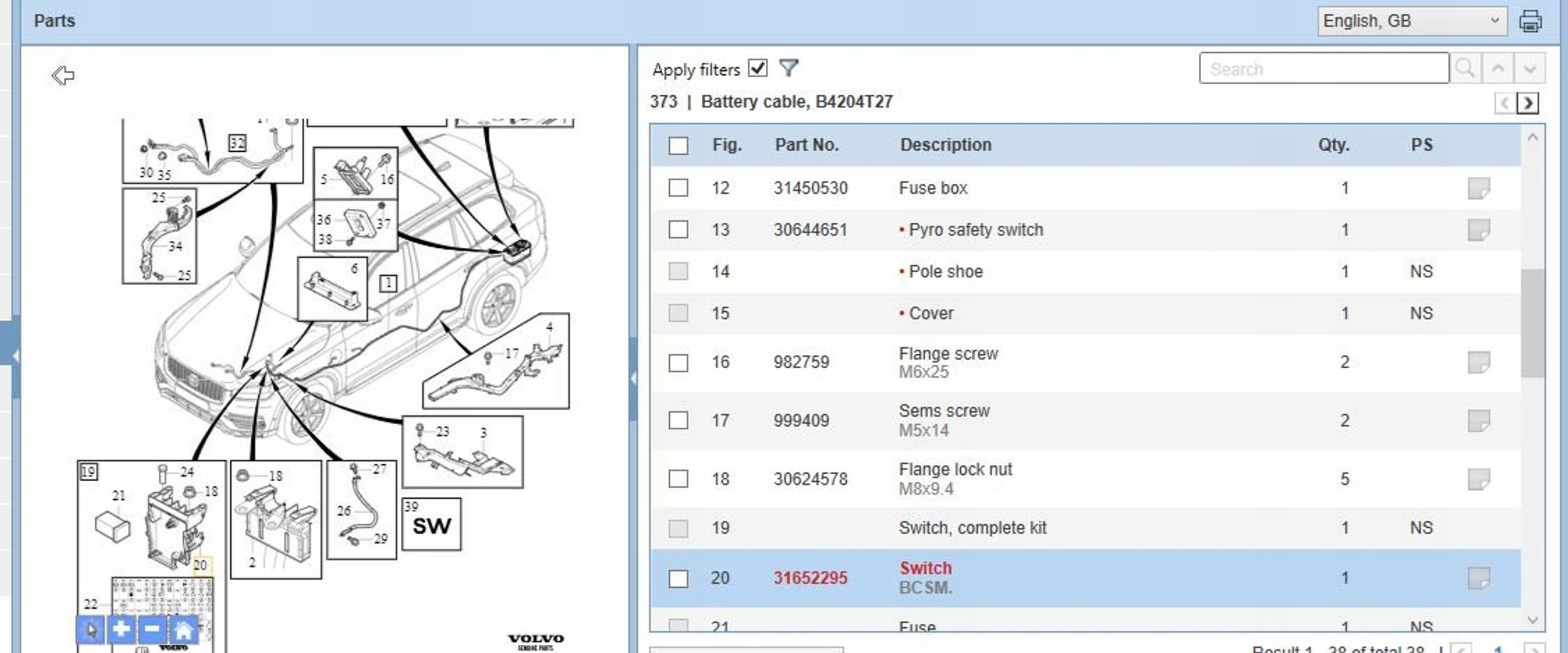Open note for Pyro safety switch row
1568x653 pixels.
pos(1478,230)
